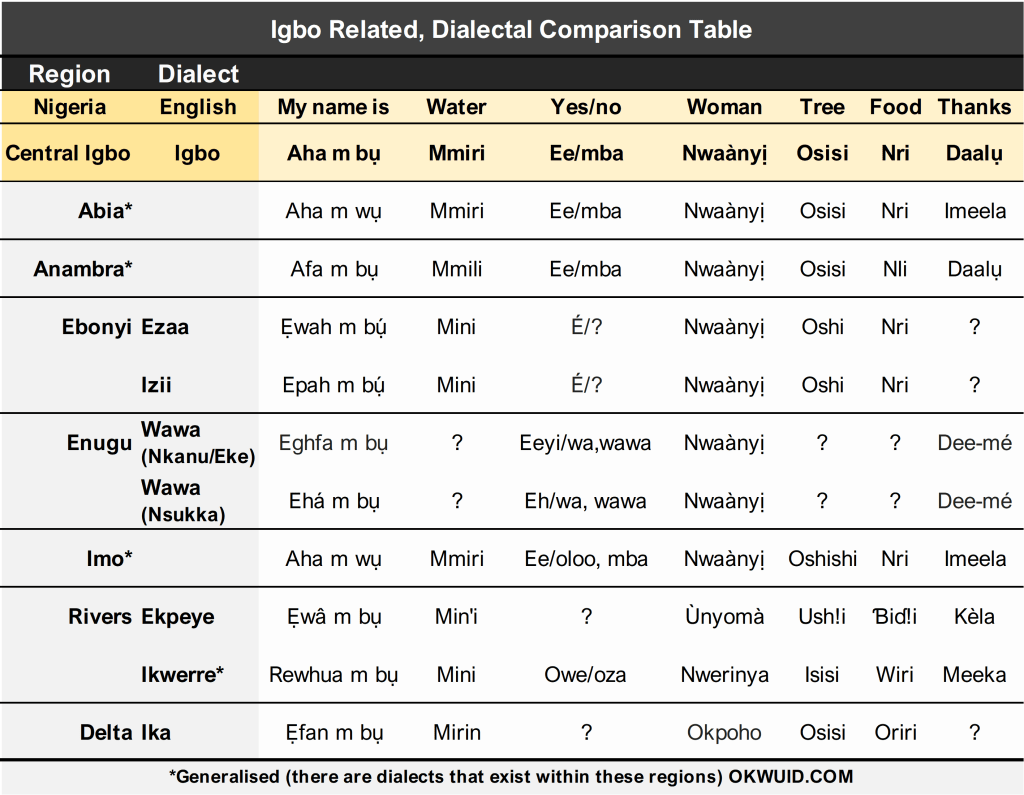Click the 'My name is' column heading
This screenshot has height=795, width=1024.
click(333, 106)
